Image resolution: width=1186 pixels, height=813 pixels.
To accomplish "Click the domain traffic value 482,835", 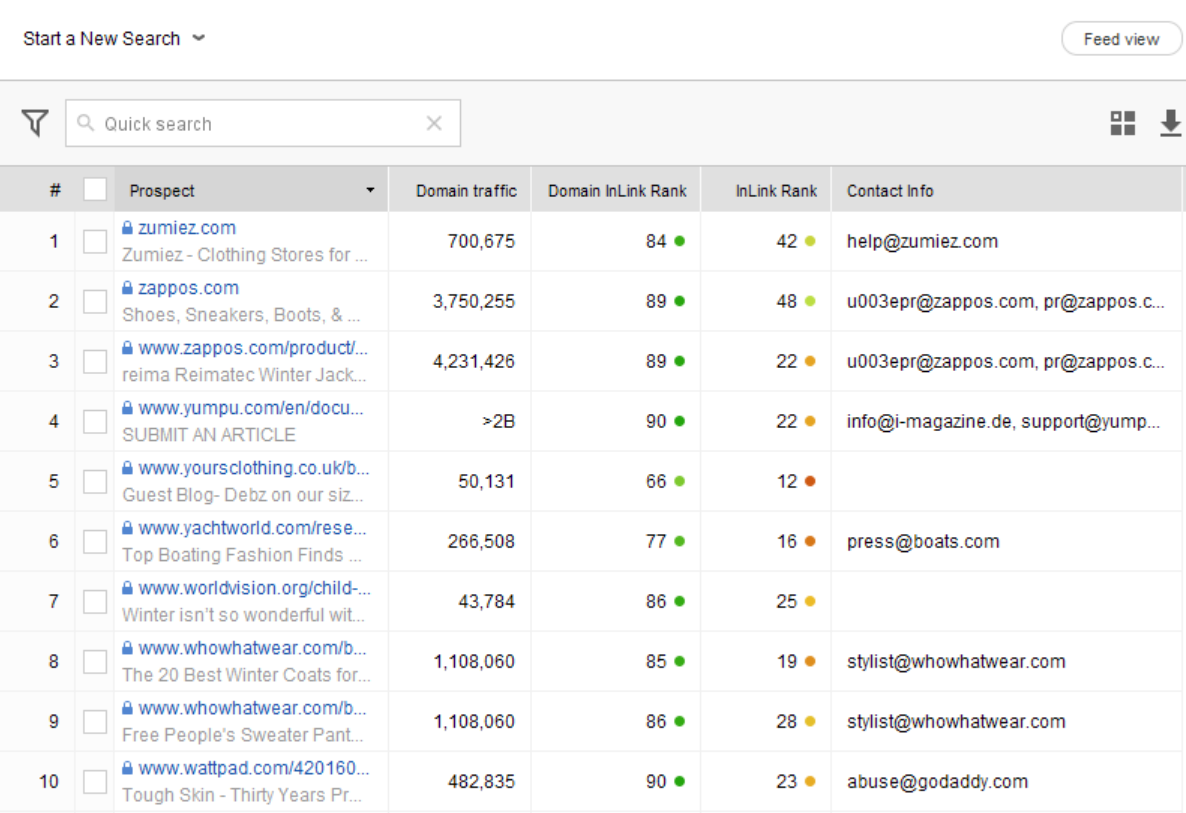I will tap(481, 781).
